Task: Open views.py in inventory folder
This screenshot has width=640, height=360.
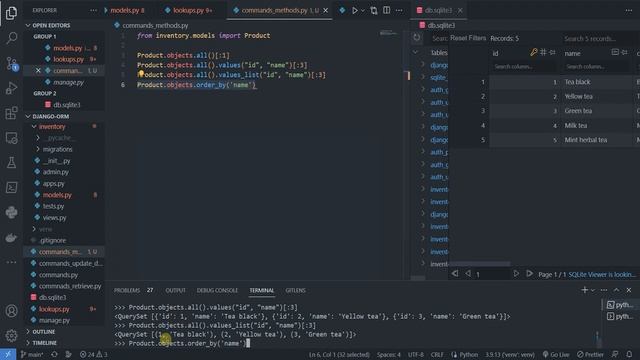Action: pos(54,218)
